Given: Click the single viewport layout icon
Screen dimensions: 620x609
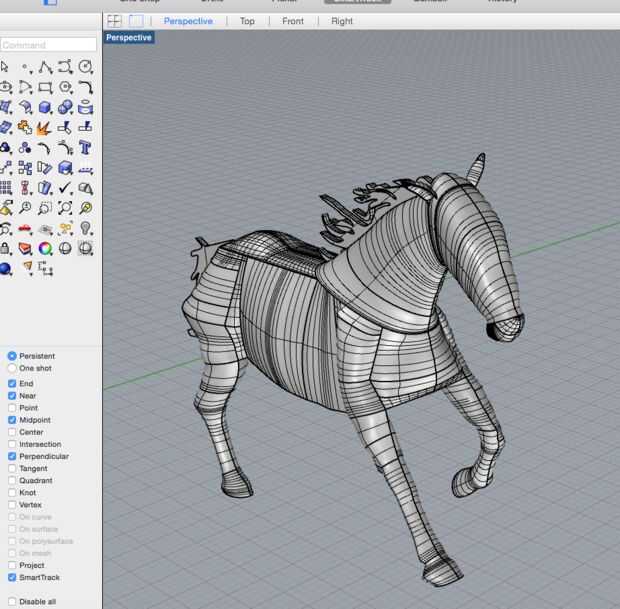Looking at the screenshot, I should pos(133,21).
